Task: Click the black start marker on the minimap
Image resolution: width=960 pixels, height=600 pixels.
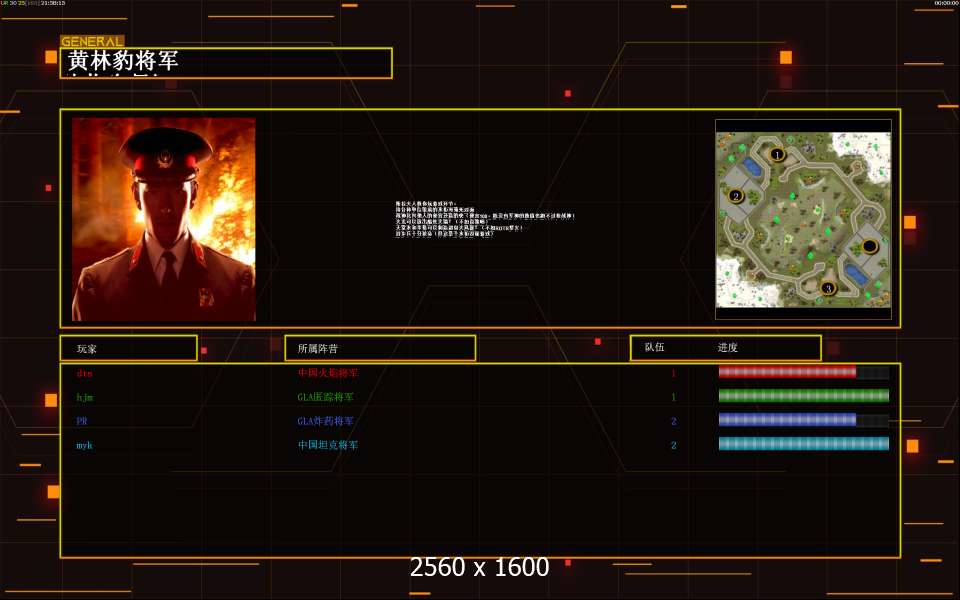Action: (869, 246)
